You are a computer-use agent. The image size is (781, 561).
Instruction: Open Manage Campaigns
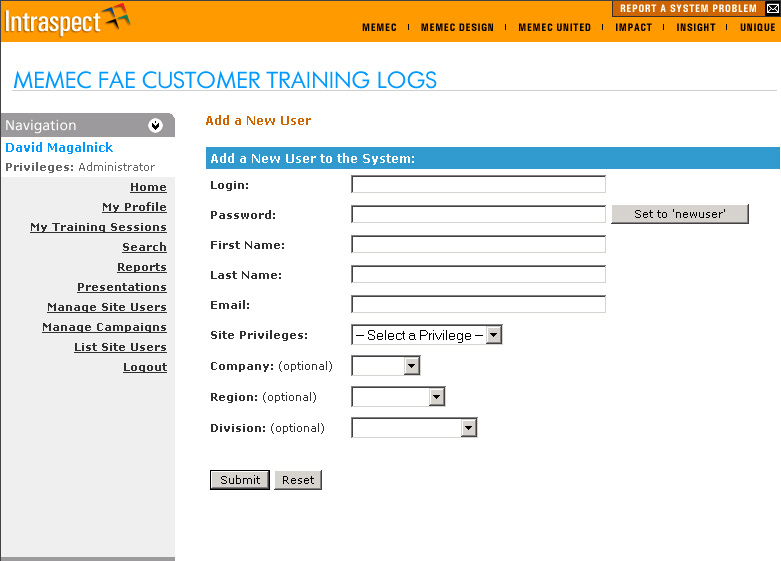104,327
